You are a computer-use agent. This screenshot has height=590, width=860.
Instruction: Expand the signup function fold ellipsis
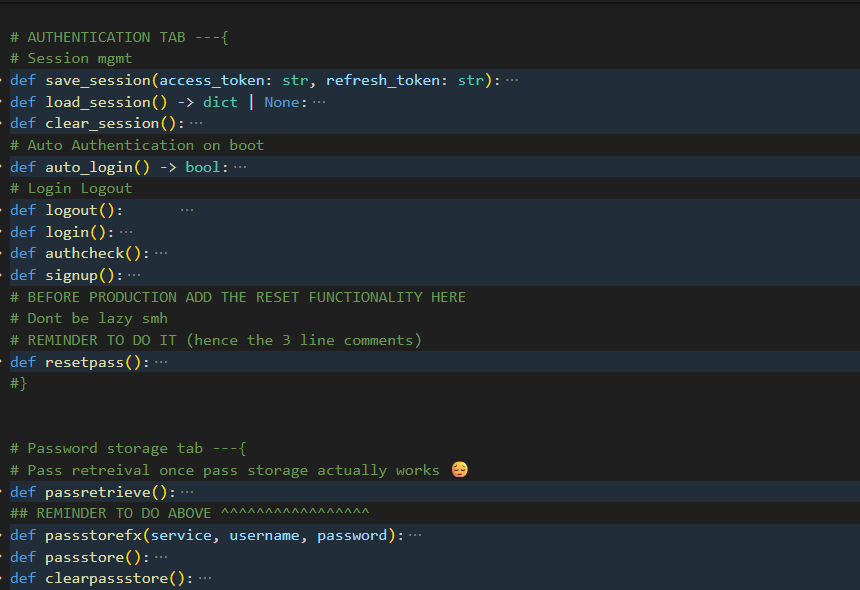point(134,275)
